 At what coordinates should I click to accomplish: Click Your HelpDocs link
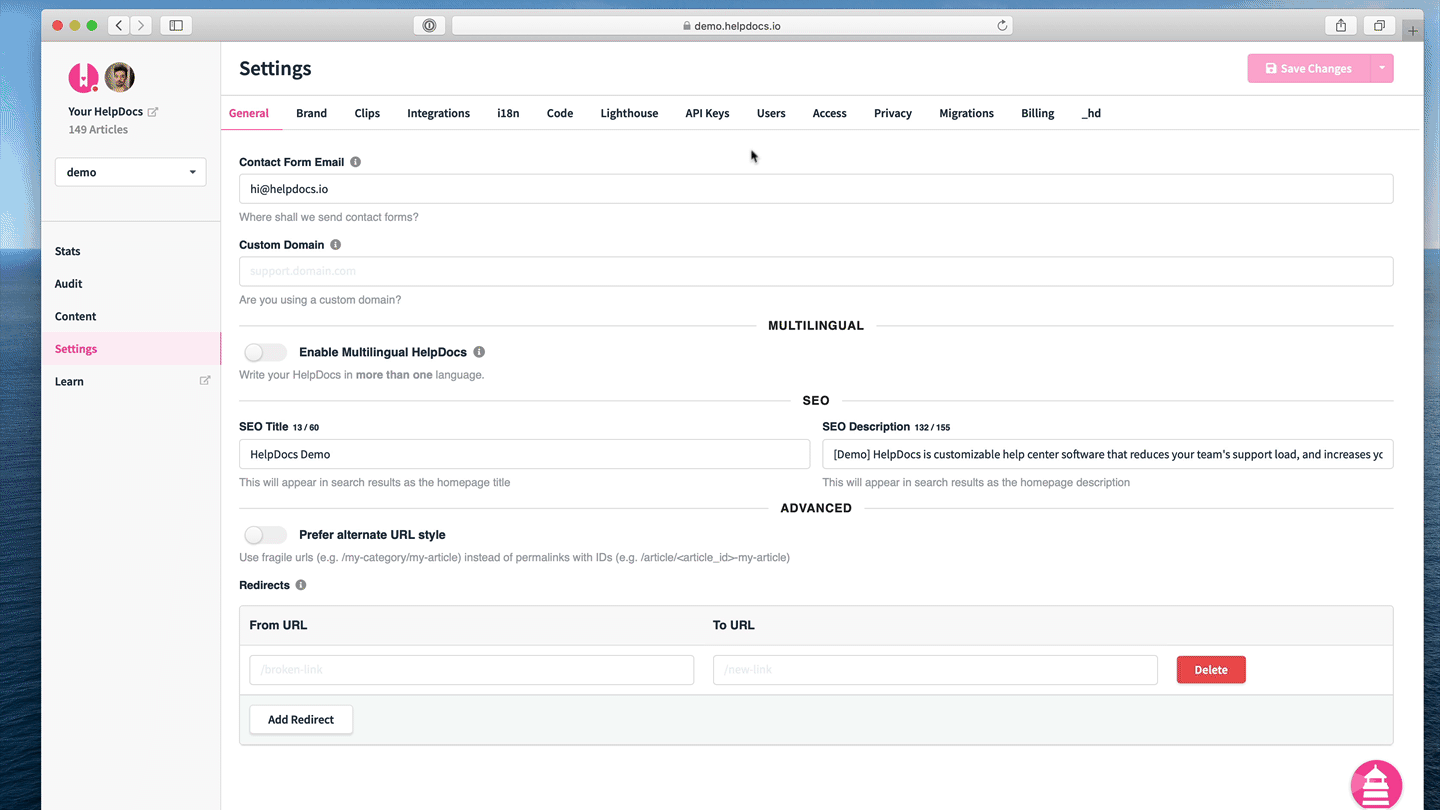(x=105, y=112)
